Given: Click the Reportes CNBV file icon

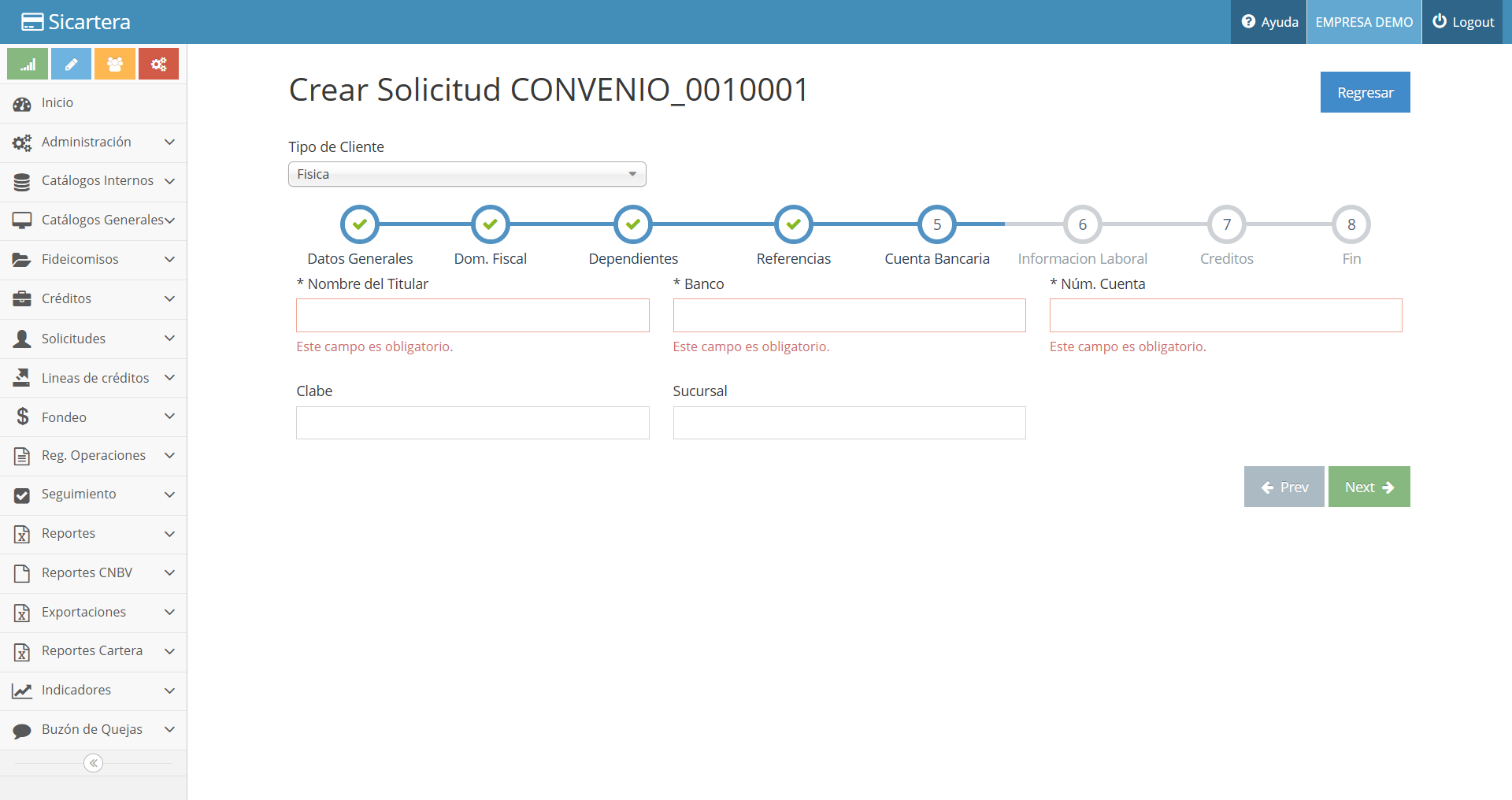Looking at the screenshot, I should (22, 573).
